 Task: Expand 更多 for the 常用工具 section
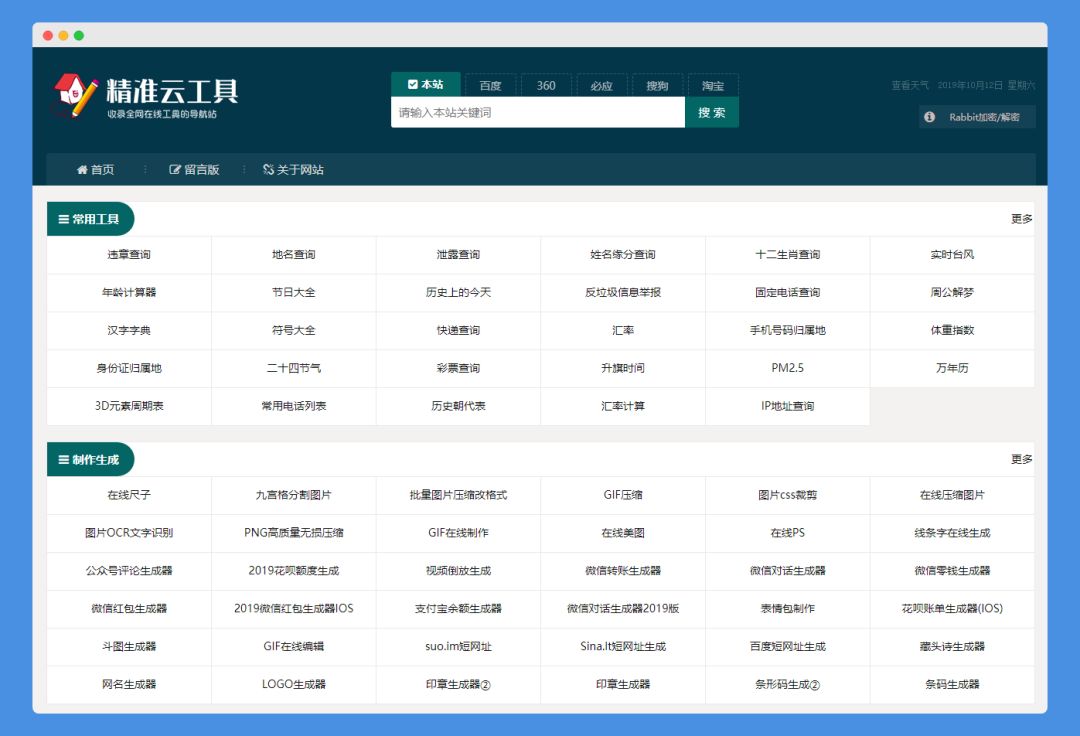point(1021,218)
